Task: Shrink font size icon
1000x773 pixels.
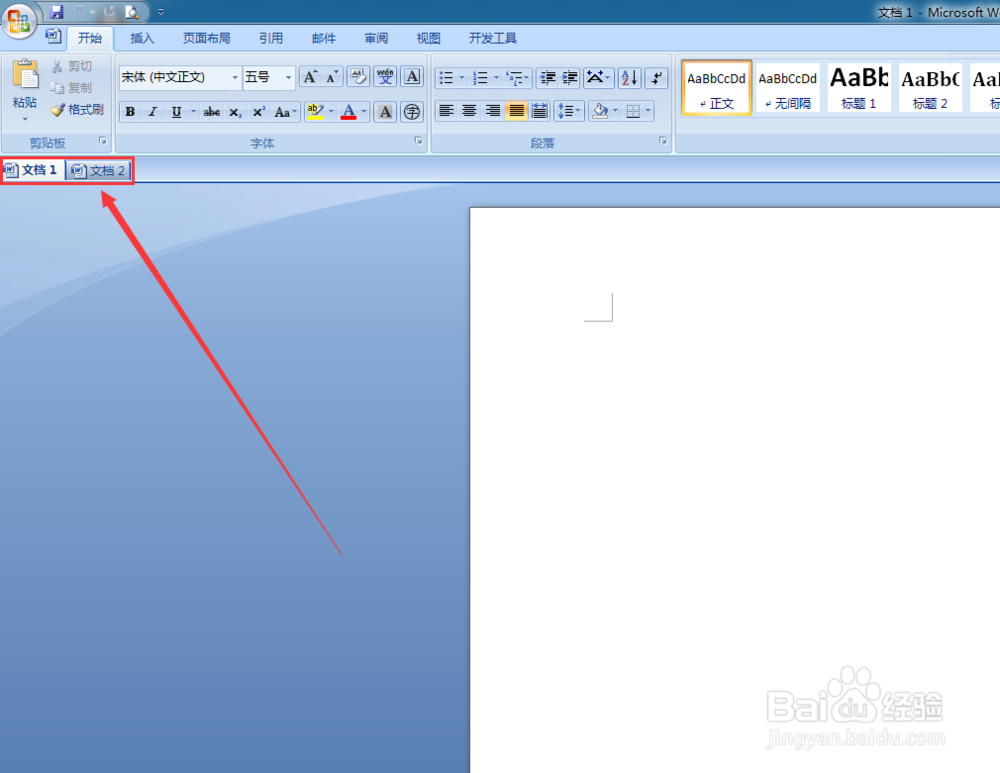Action: pos(332,77)
